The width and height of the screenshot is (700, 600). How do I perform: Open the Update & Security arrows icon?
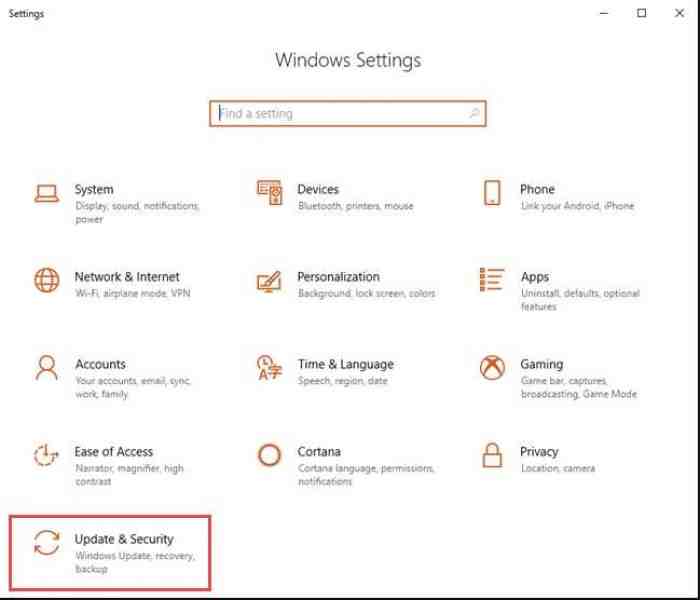pos(46,542)
